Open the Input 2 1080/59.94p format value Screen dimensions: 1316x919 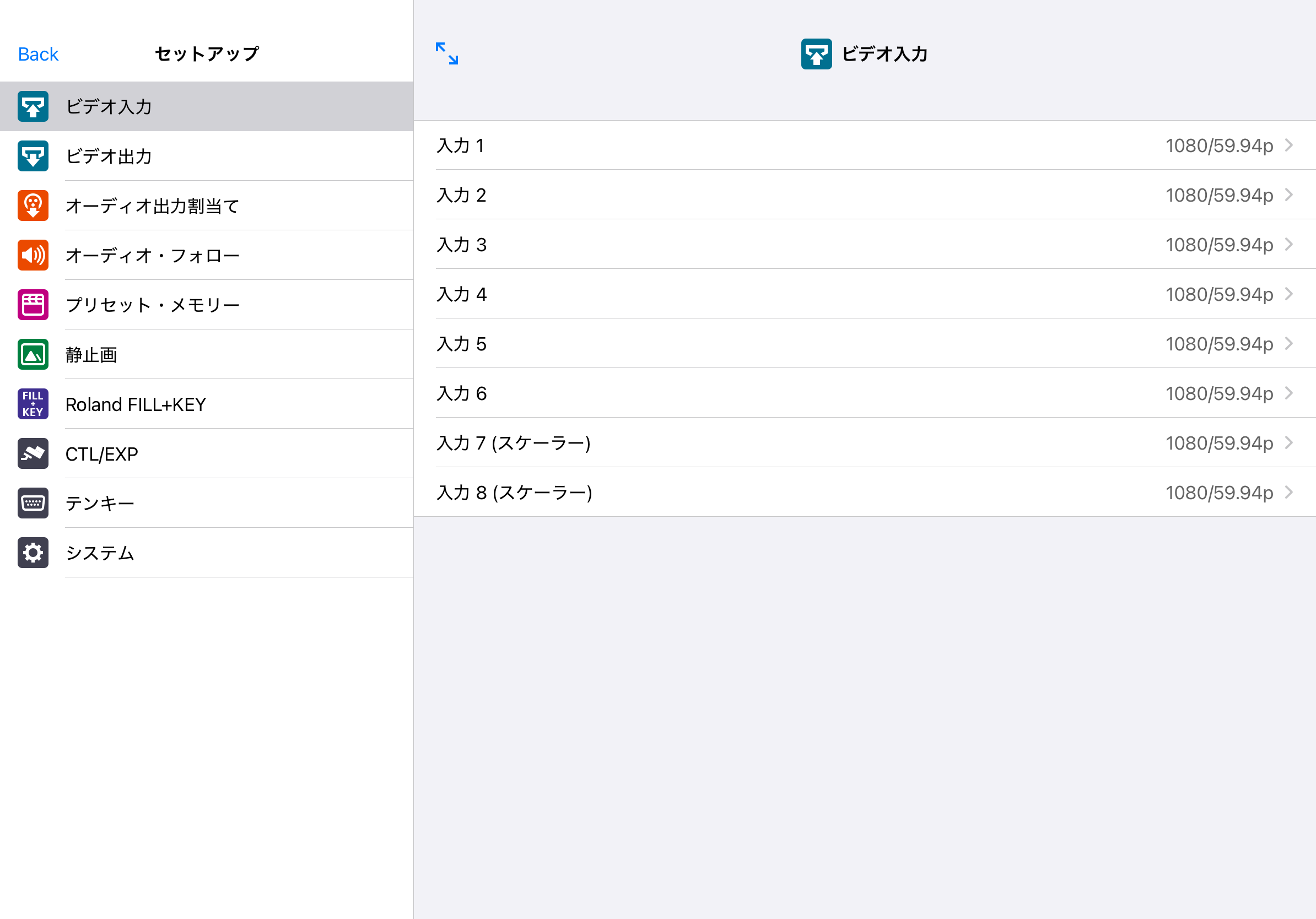click(1218, 196)
